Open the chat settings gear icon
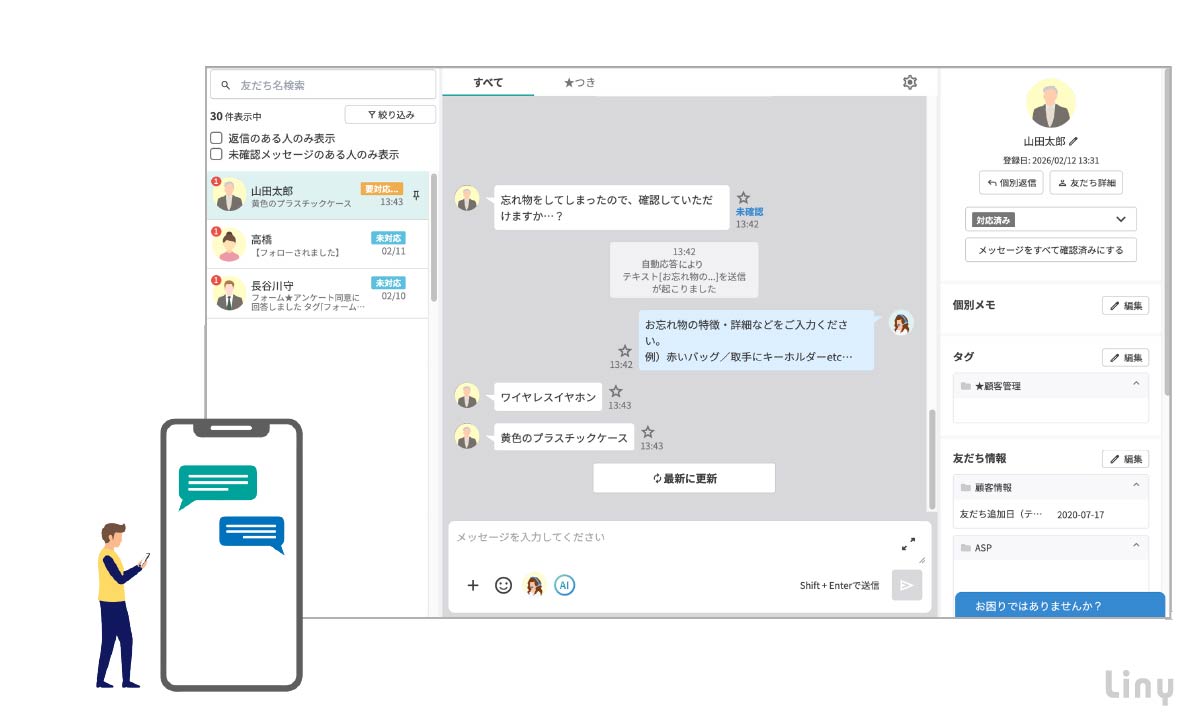The image size is (1200, 720). (909, 82)
